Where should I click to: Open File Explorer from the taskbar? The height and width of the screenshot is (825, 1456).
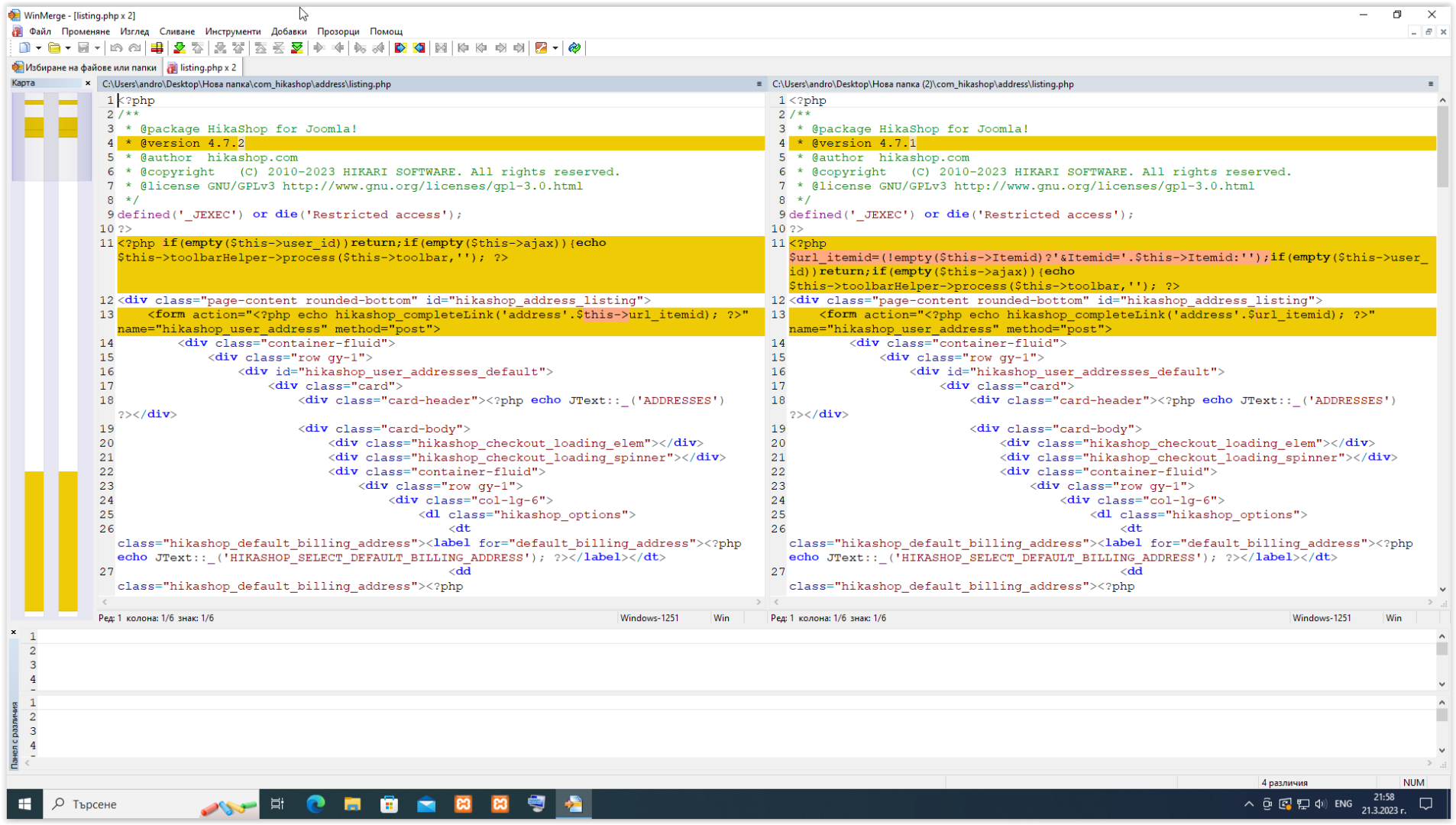(x=352, y=804)
